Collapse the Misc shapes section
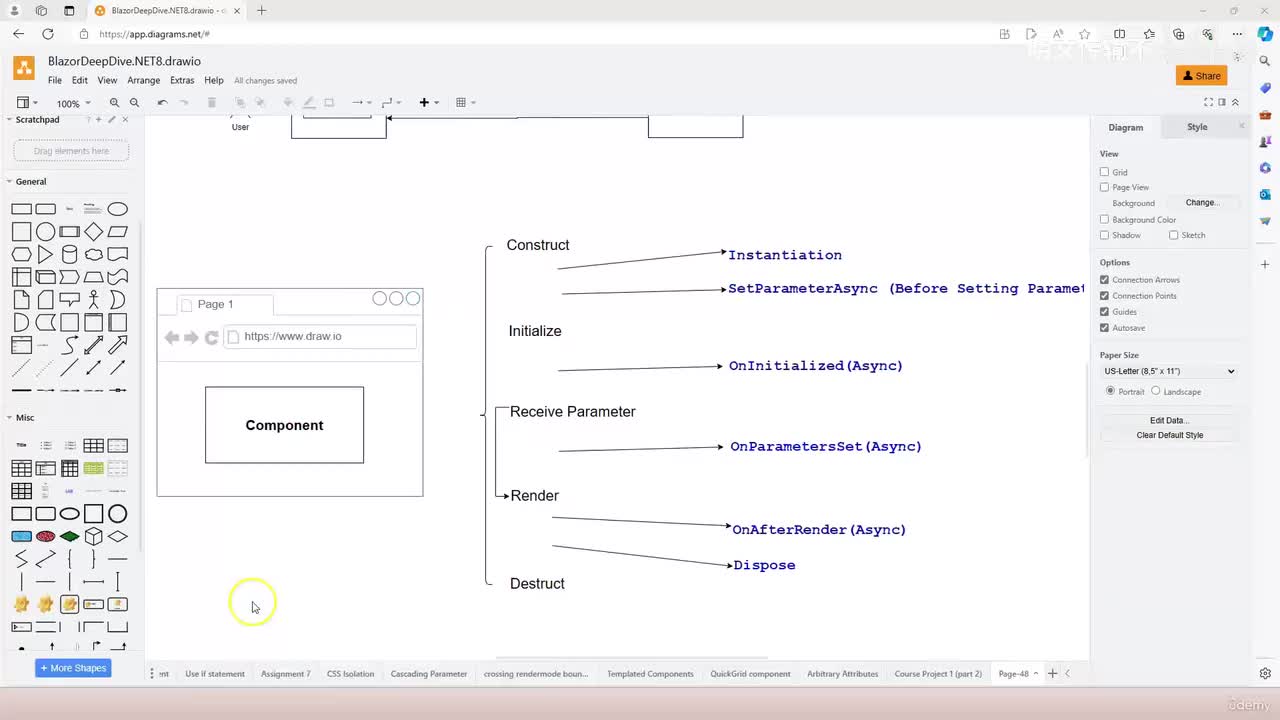Image resolution: width=1280 pixels, height=720 pixels. coord(24,418)
